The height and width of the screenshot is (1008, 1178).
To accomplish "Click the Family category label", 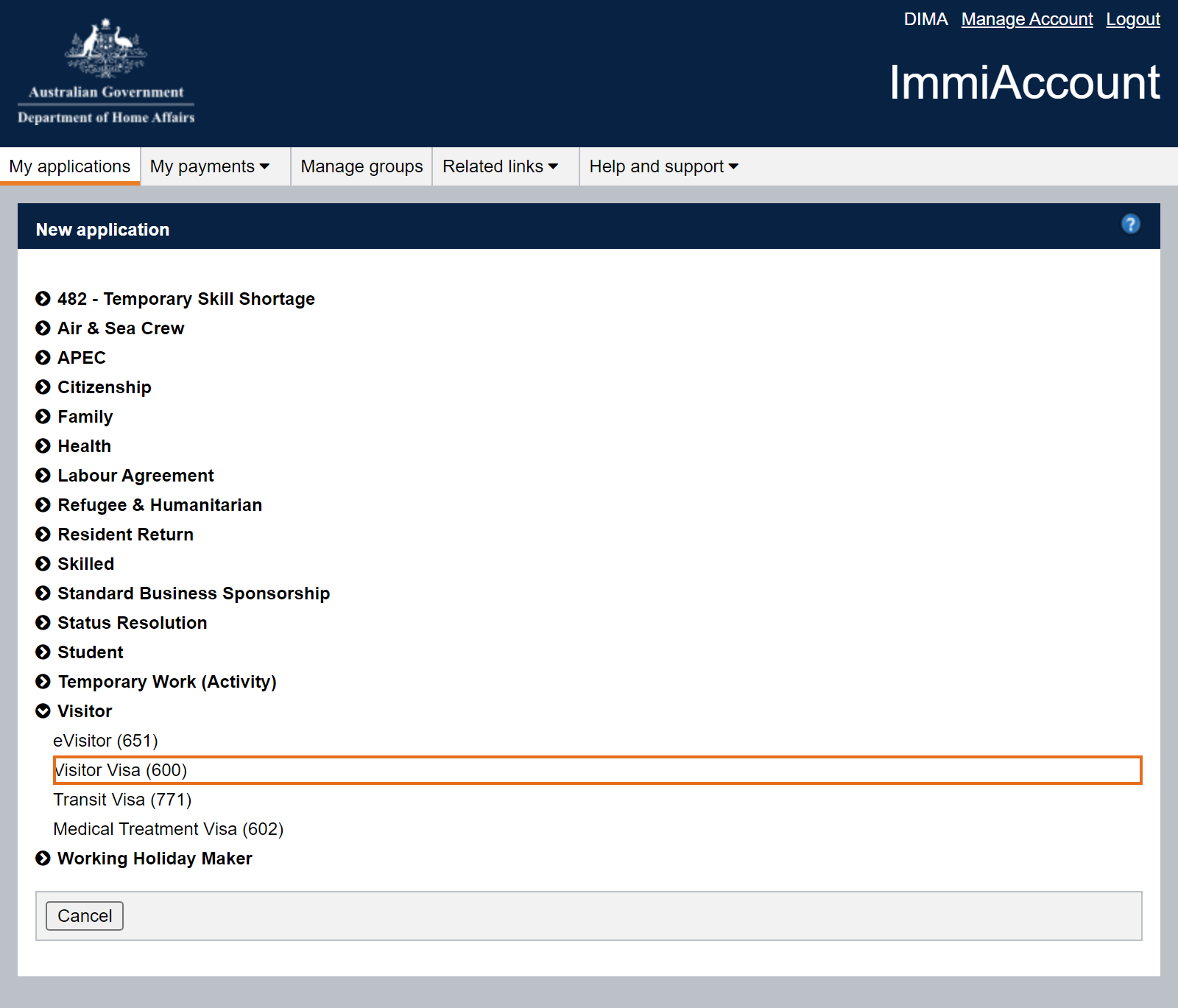I will pyautogui.click(x=85, y=417).
